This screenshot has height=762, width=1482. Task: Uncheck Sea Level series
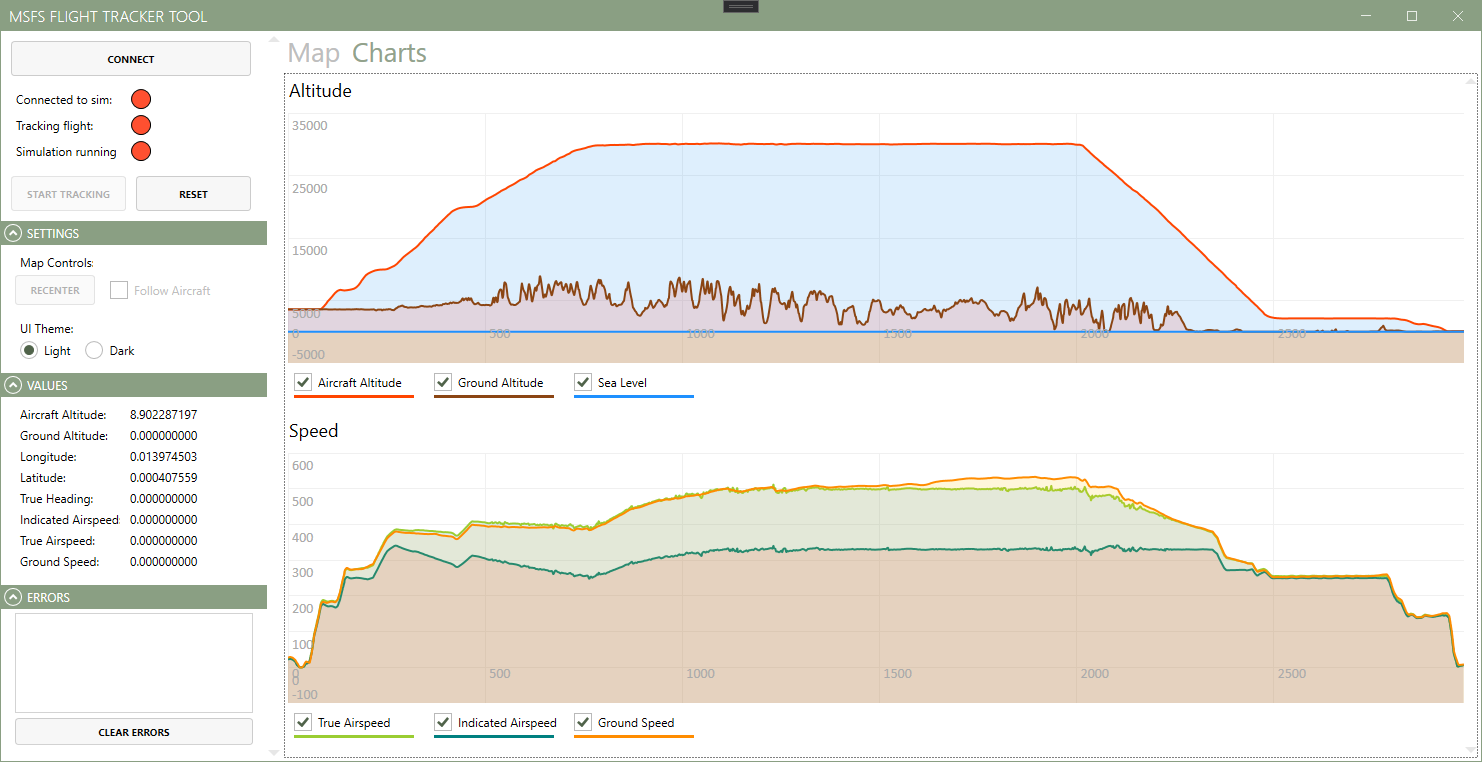pyautogui.click(x=582, y=382)
